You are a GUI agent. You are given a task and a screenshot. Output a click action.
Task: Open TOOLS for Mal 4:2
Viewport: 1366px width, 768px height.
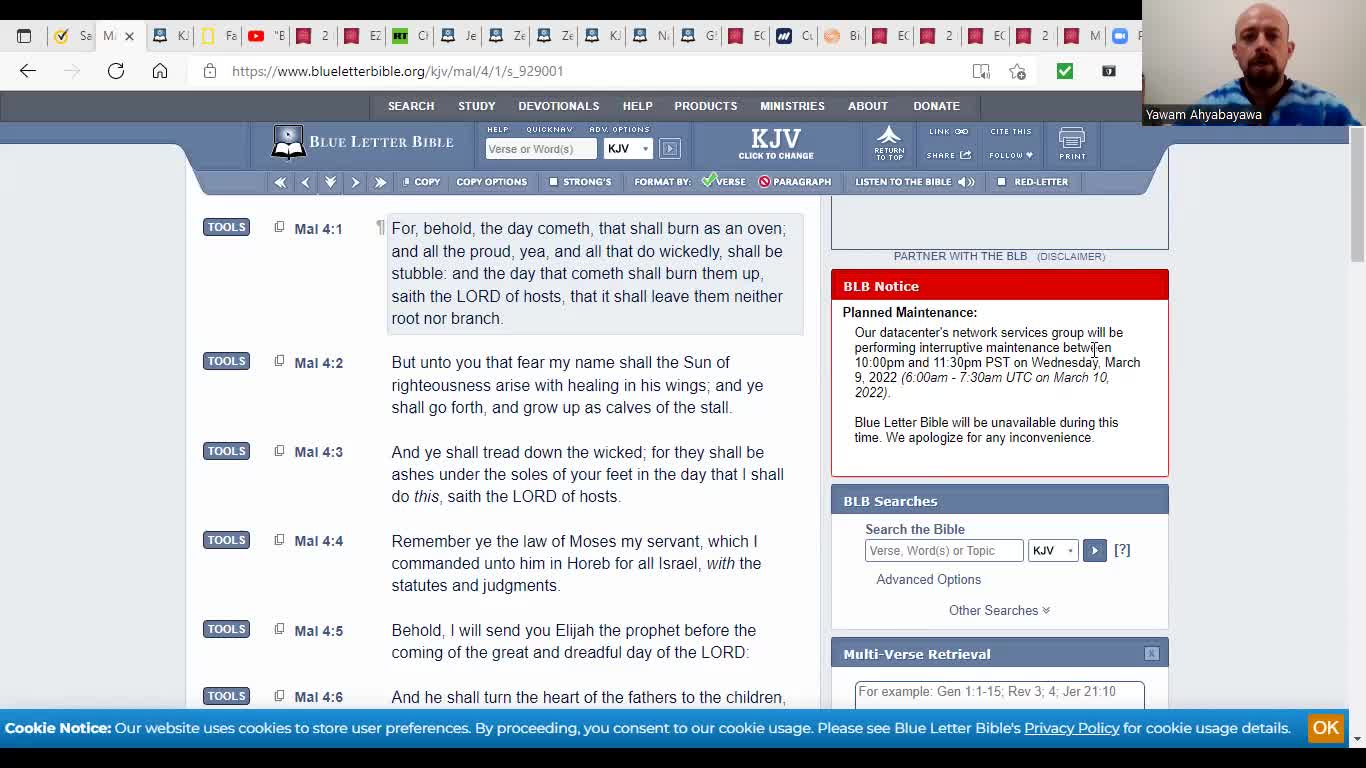226,361
